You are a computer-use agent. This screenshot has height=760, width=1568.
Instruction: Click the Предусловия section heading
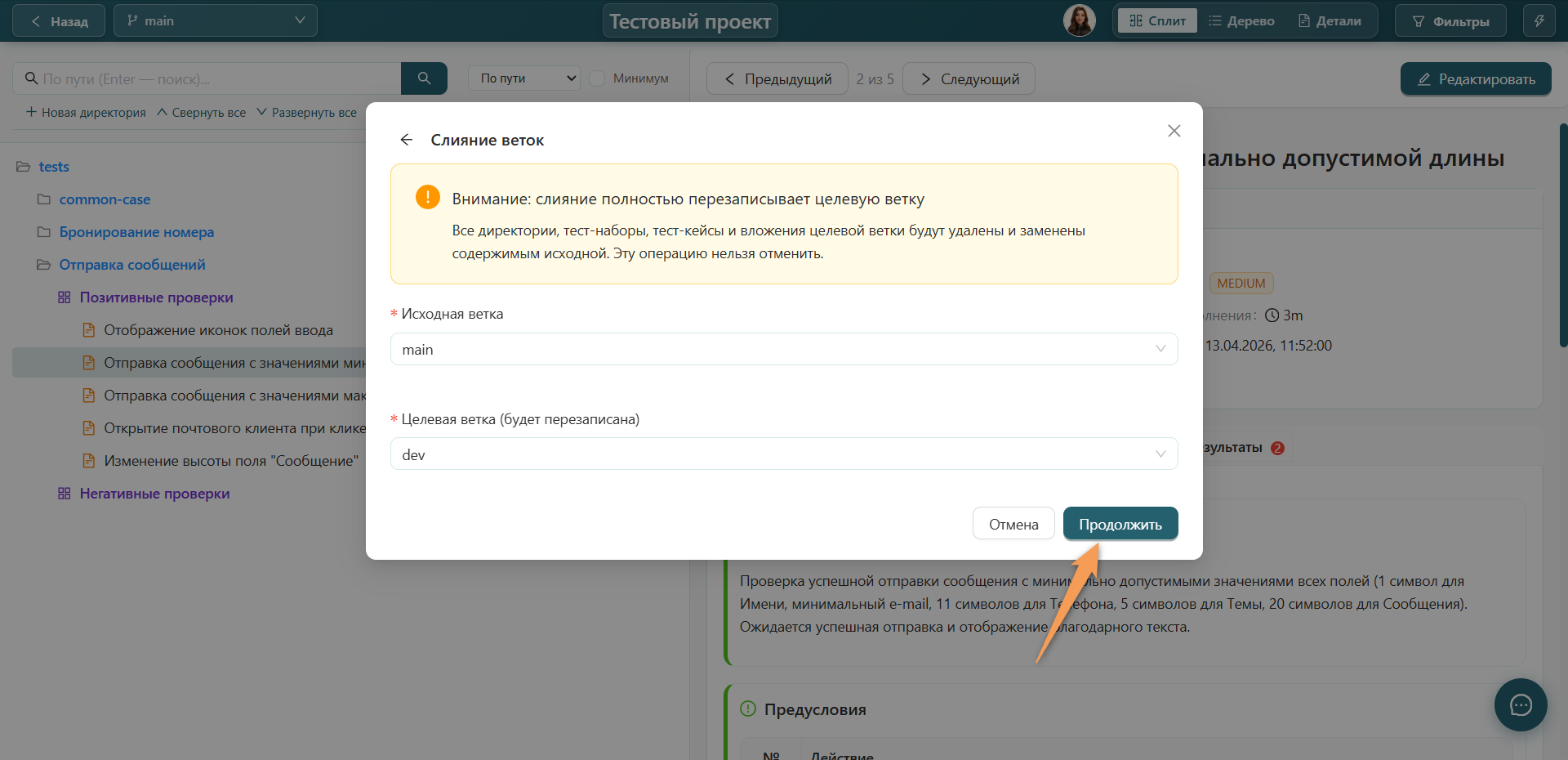click(x=815, y=709)
